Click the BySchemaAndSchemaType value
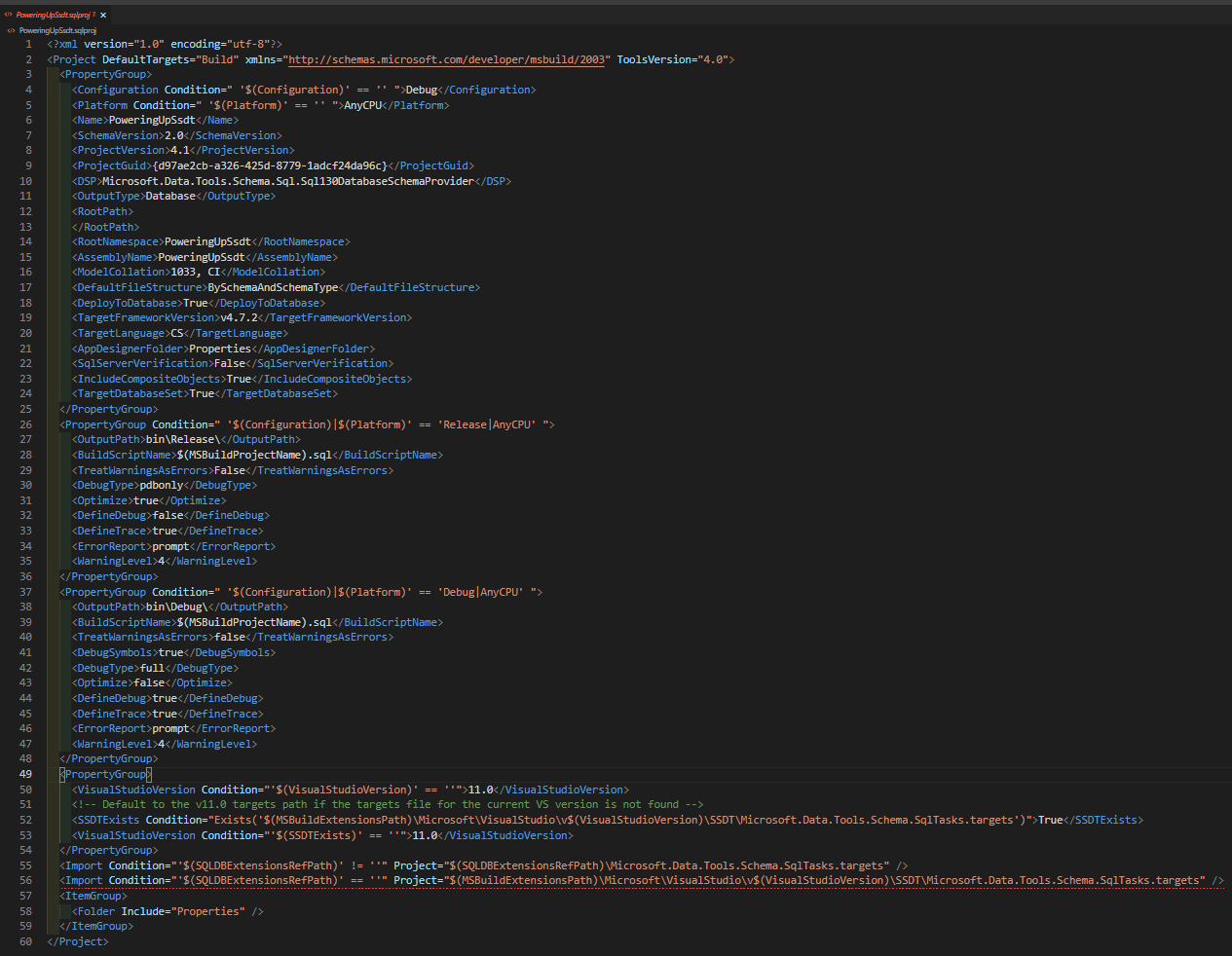Image resolution: width=1232 pixels, height=956 pixels. coord(274,287)
